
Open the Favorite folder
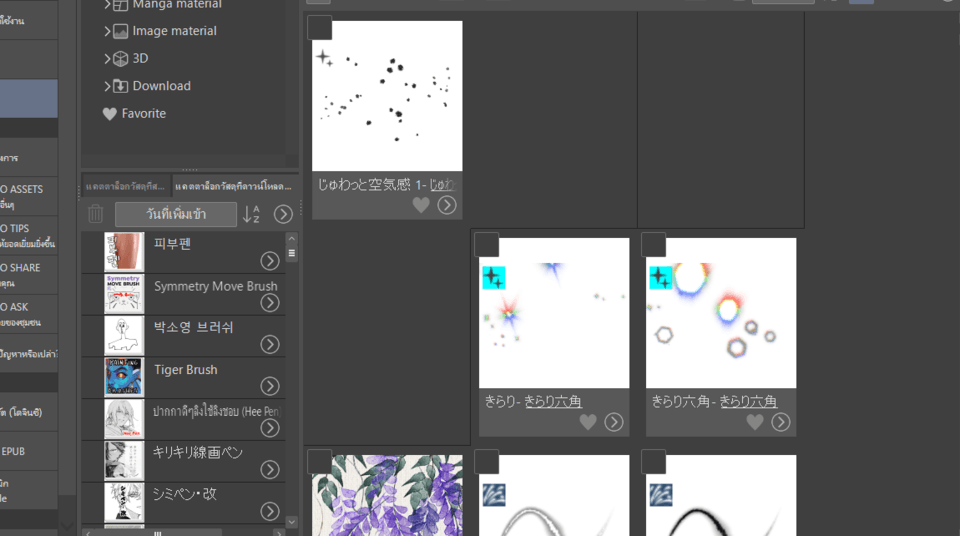135,114
